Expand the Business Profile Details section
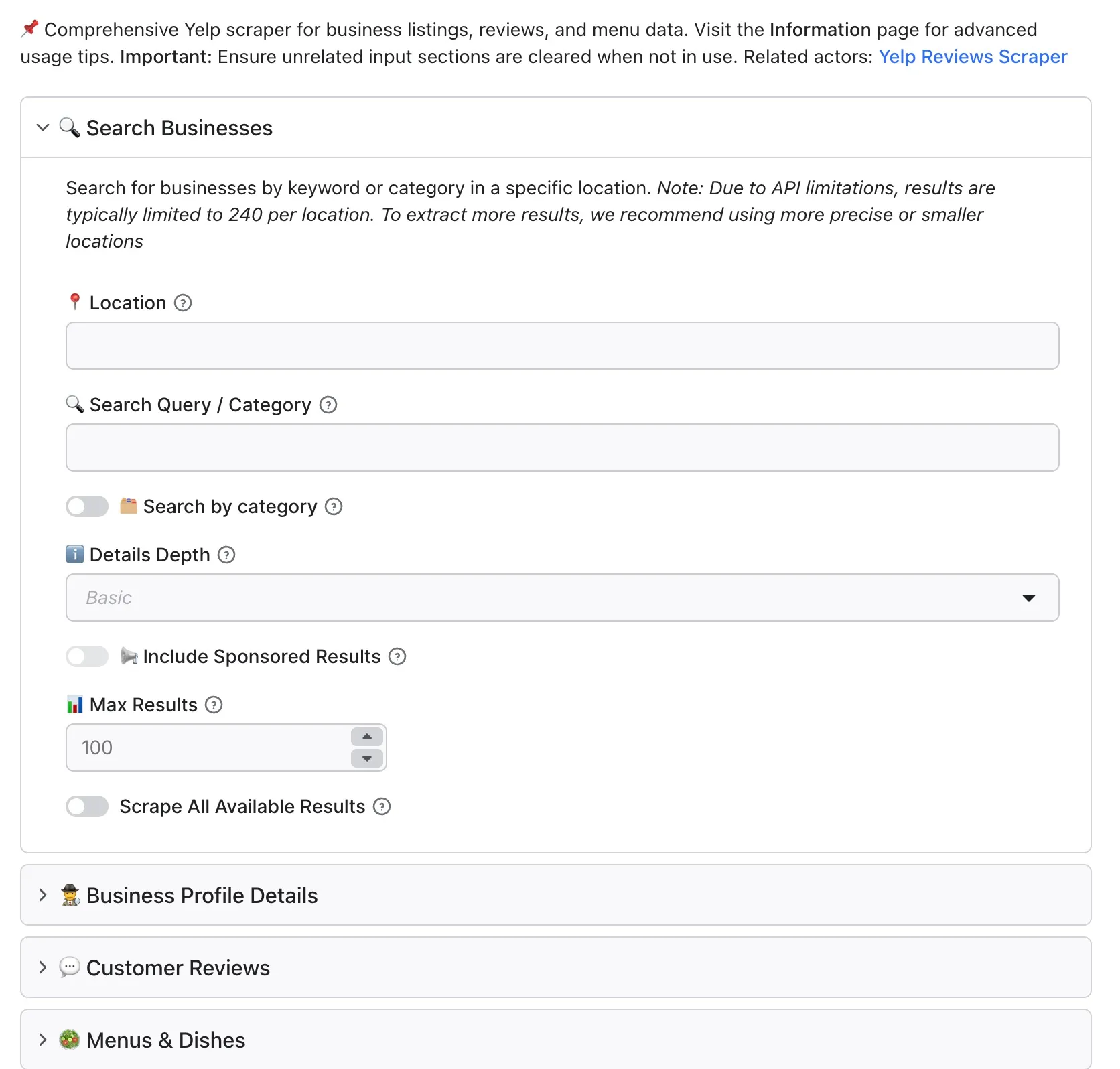Viewport: 1120px width, 1069px height. pos(556,895)
